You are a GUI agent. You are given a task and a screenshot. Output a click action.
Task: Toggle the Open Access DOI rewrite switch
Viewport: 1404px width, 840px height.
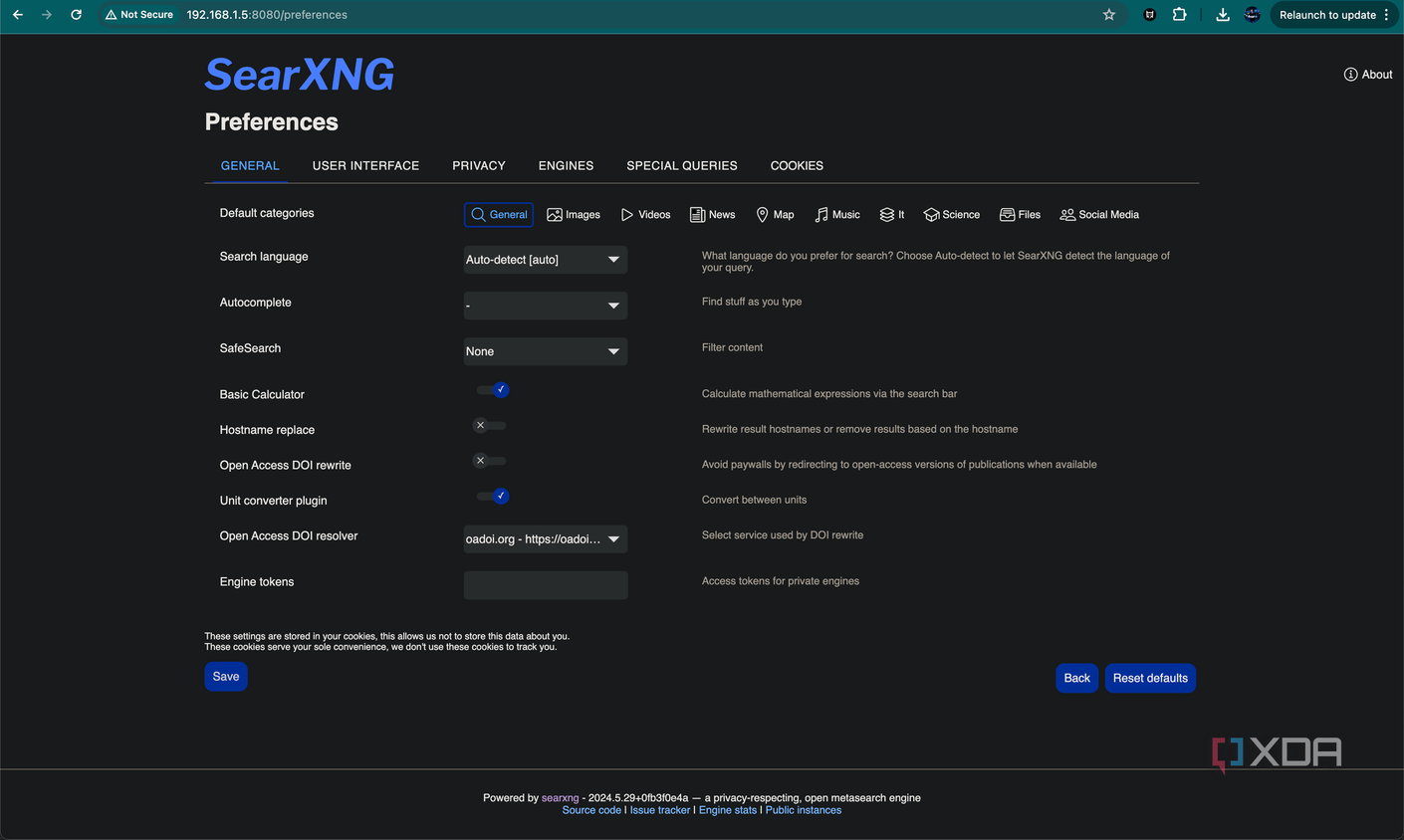click(489, 461)
